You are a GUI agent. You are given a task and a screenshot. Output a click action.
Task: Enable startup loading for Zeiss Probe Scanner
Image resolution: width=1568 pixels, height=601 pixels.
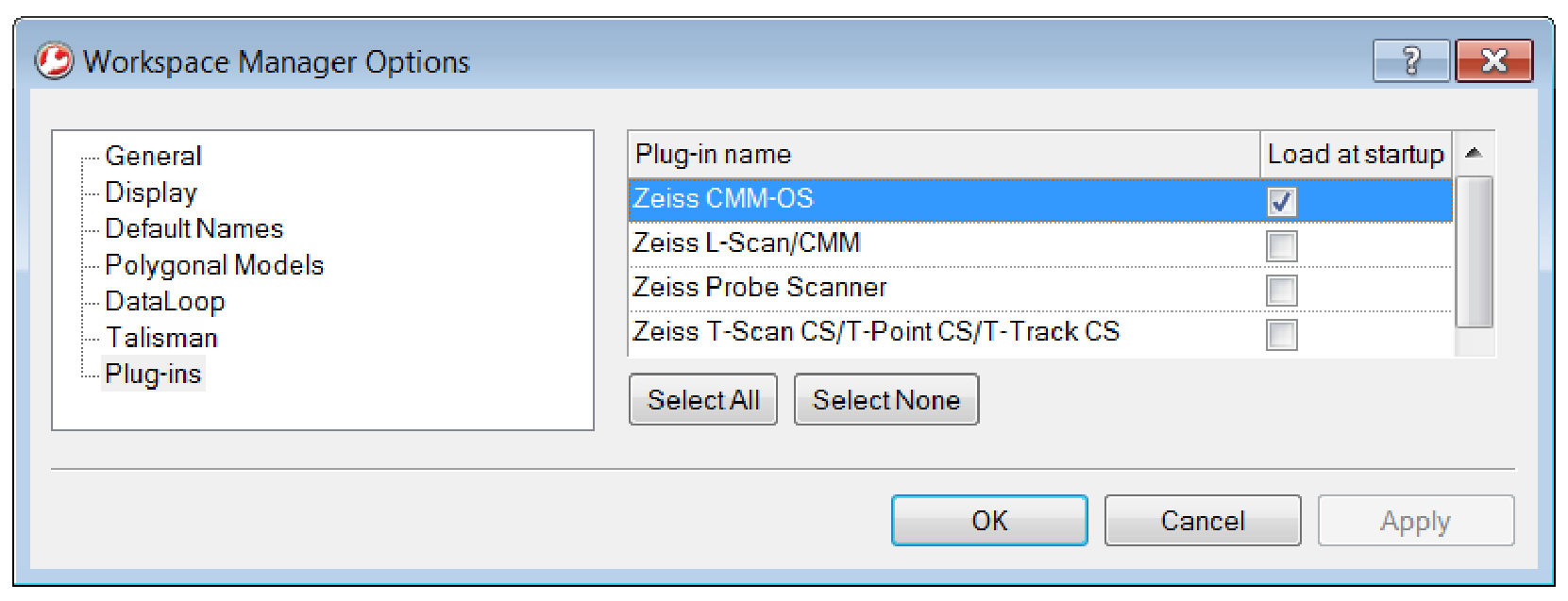(1282, 289)
